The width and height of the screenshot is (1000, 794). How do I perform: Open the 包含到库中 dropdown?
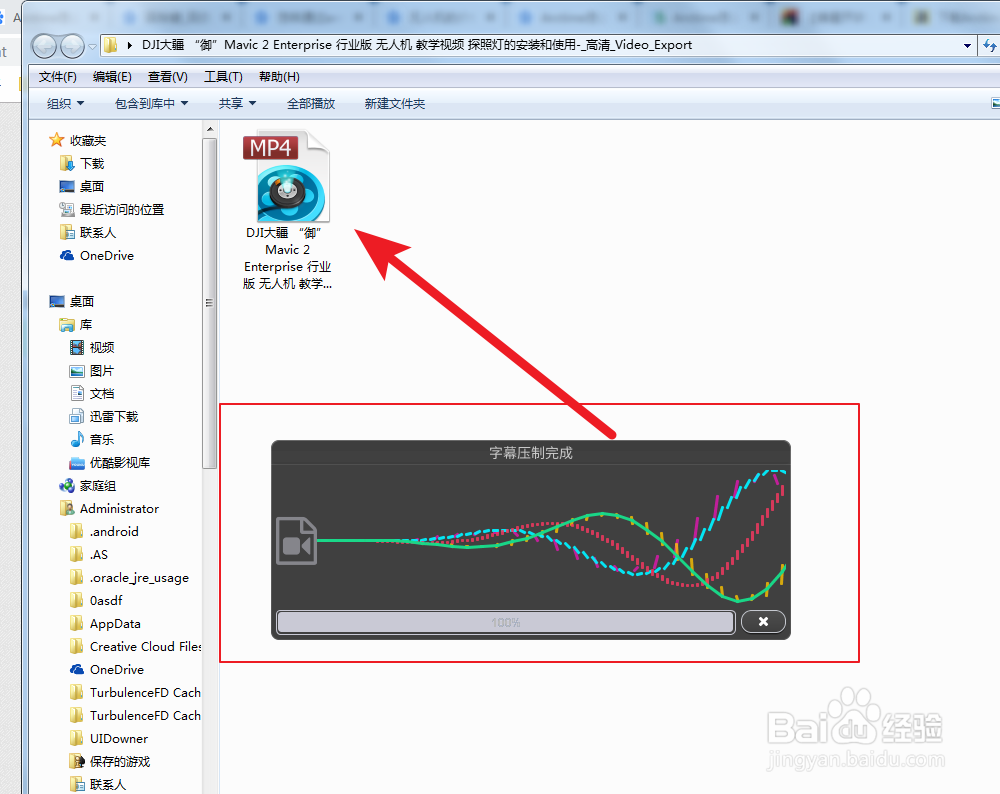[151, 103]
